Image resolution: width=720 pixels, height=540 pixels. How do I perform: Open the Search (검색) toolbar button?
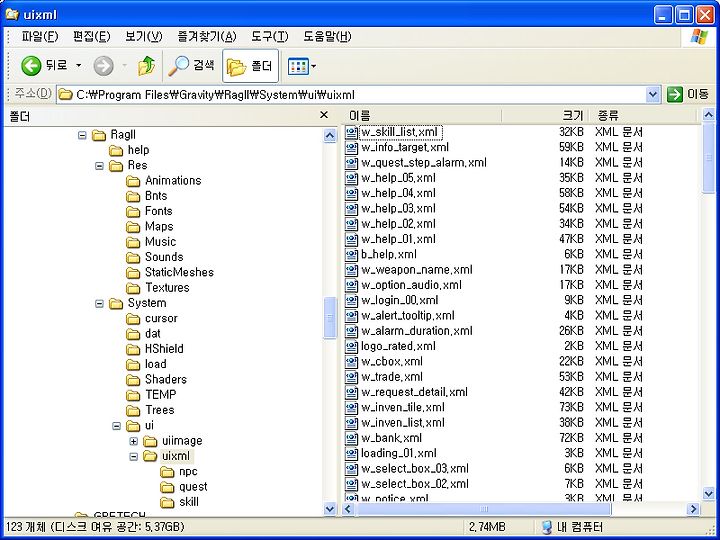pyautogui.click(x=191, y=66)
